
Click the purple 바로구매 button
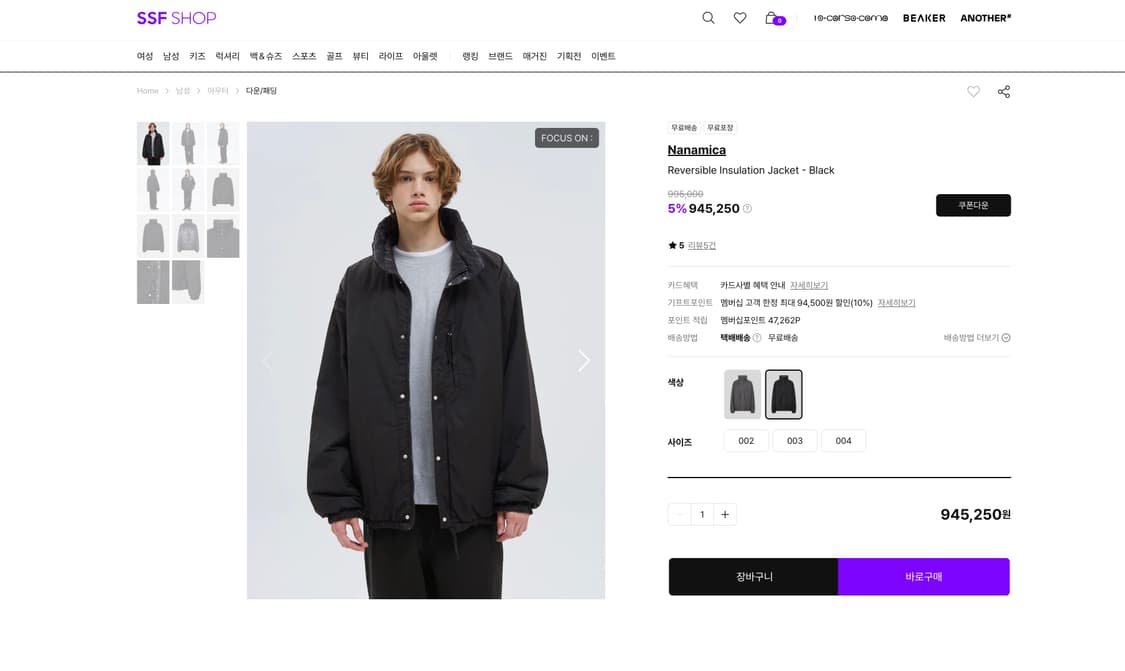[923, 577]
